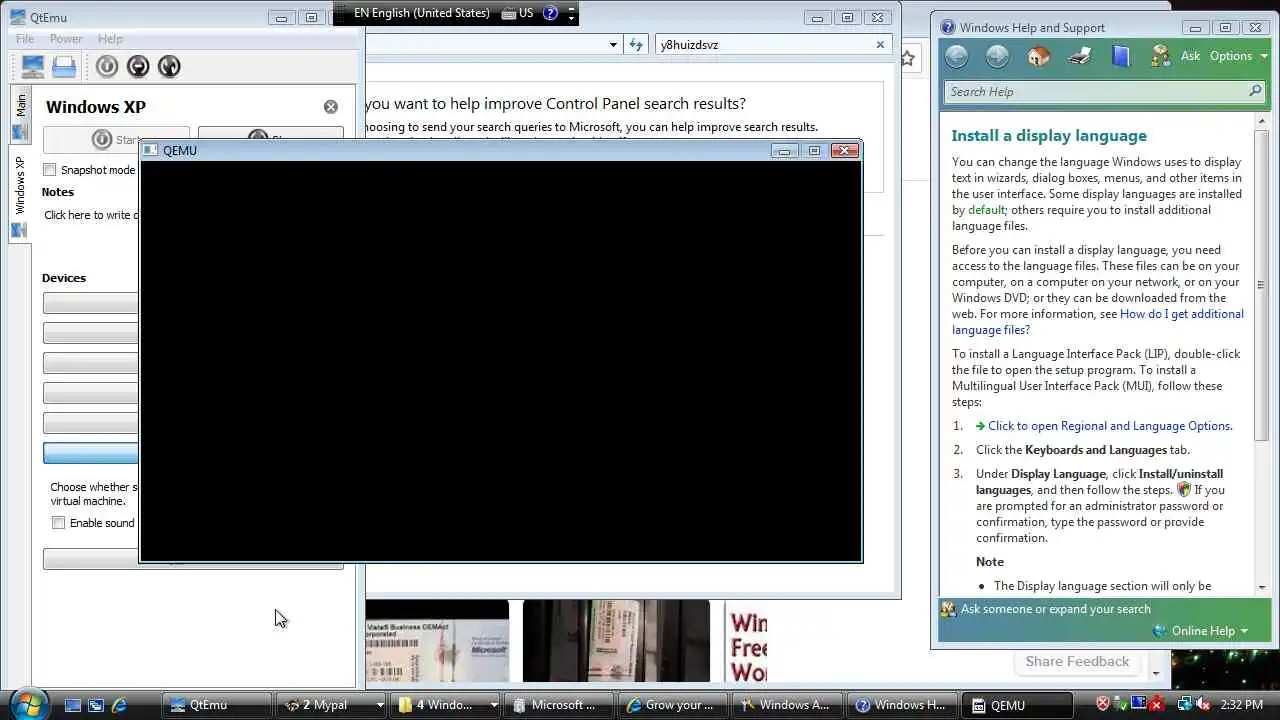Image resolution: width=1280 pixels, height=720 pixels.
Task: Print the current help topic
Action: pyautogui.click(x=1080, y=56)
